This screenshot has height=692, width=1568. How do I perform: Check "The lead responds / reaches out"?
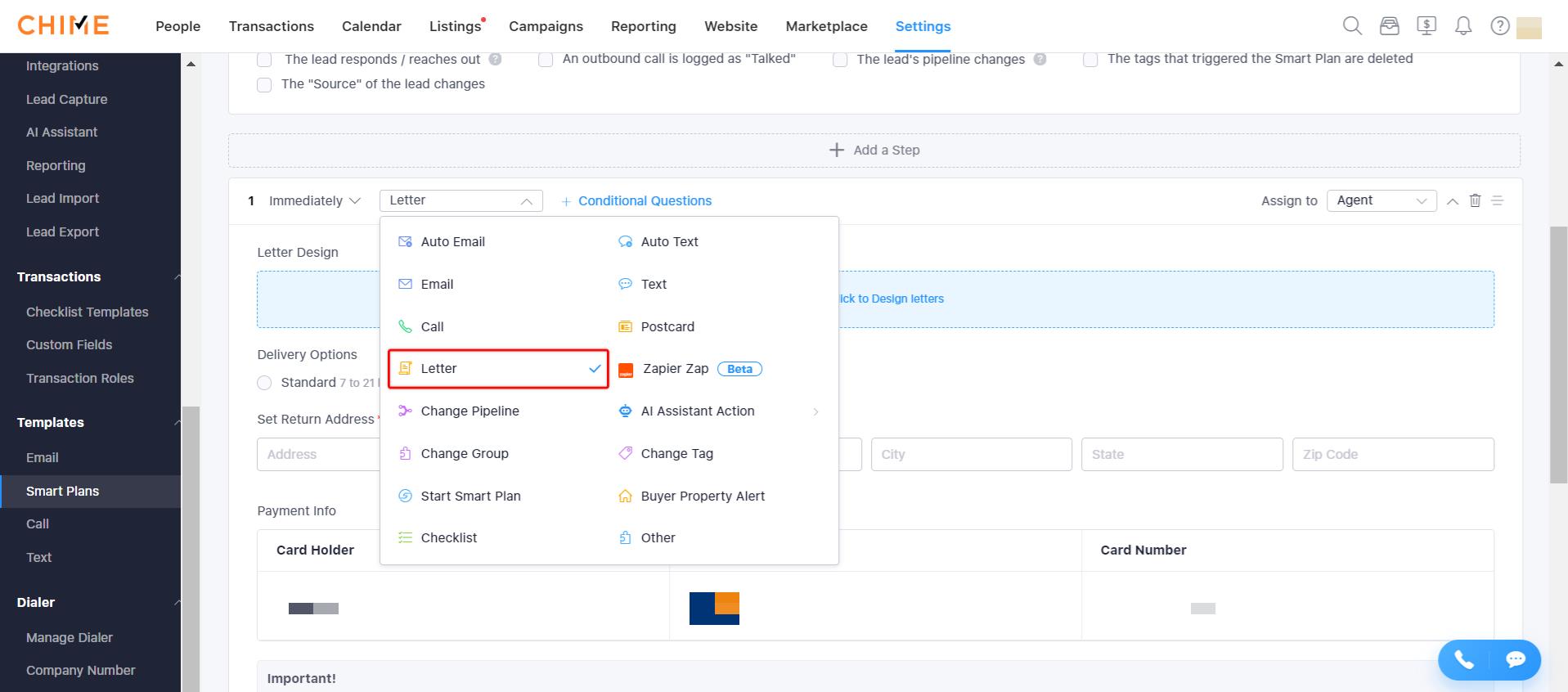pos(264,60)
